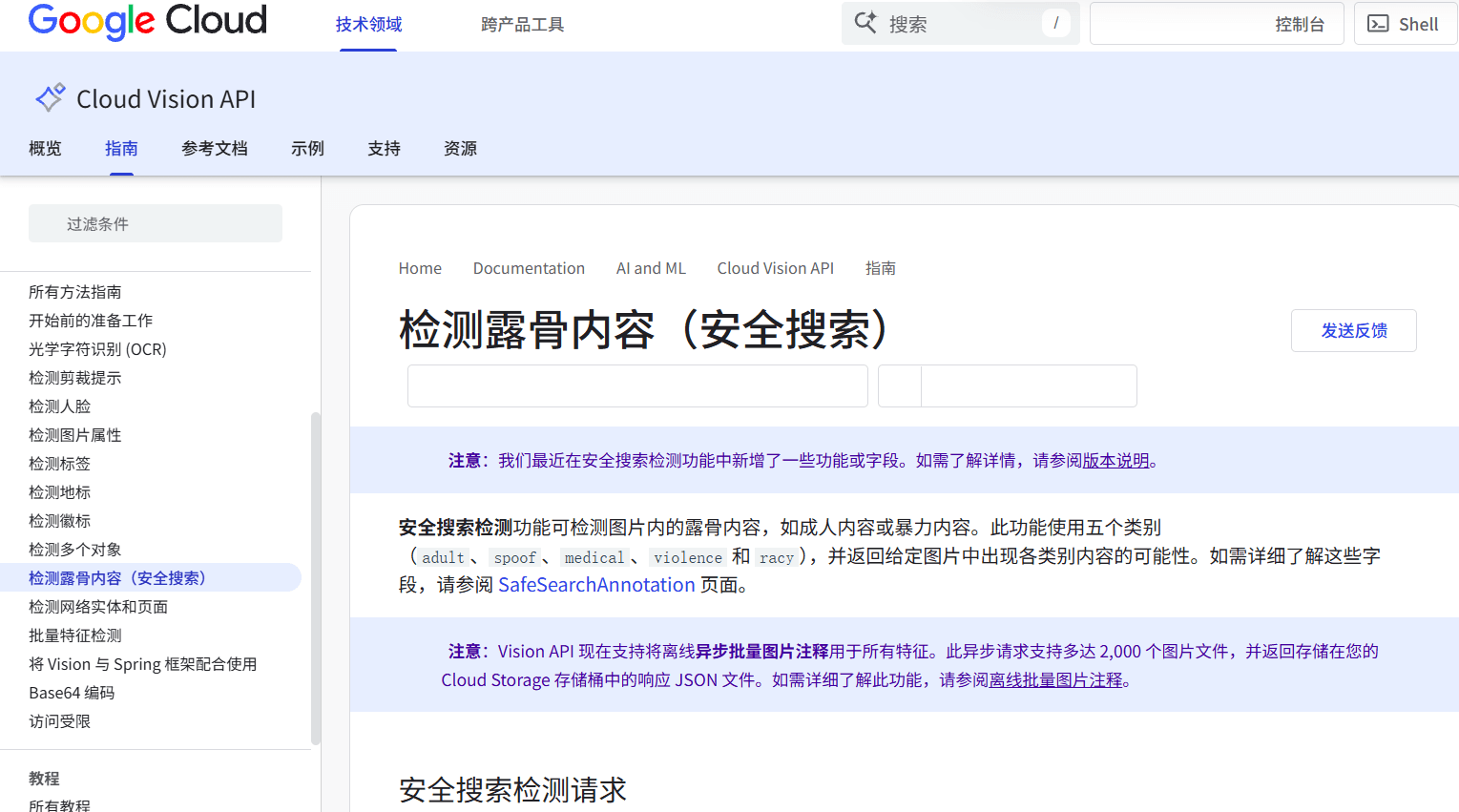Click the 'spoof' code term
This screenshot has height=812, width=1459.
(515, 557)
